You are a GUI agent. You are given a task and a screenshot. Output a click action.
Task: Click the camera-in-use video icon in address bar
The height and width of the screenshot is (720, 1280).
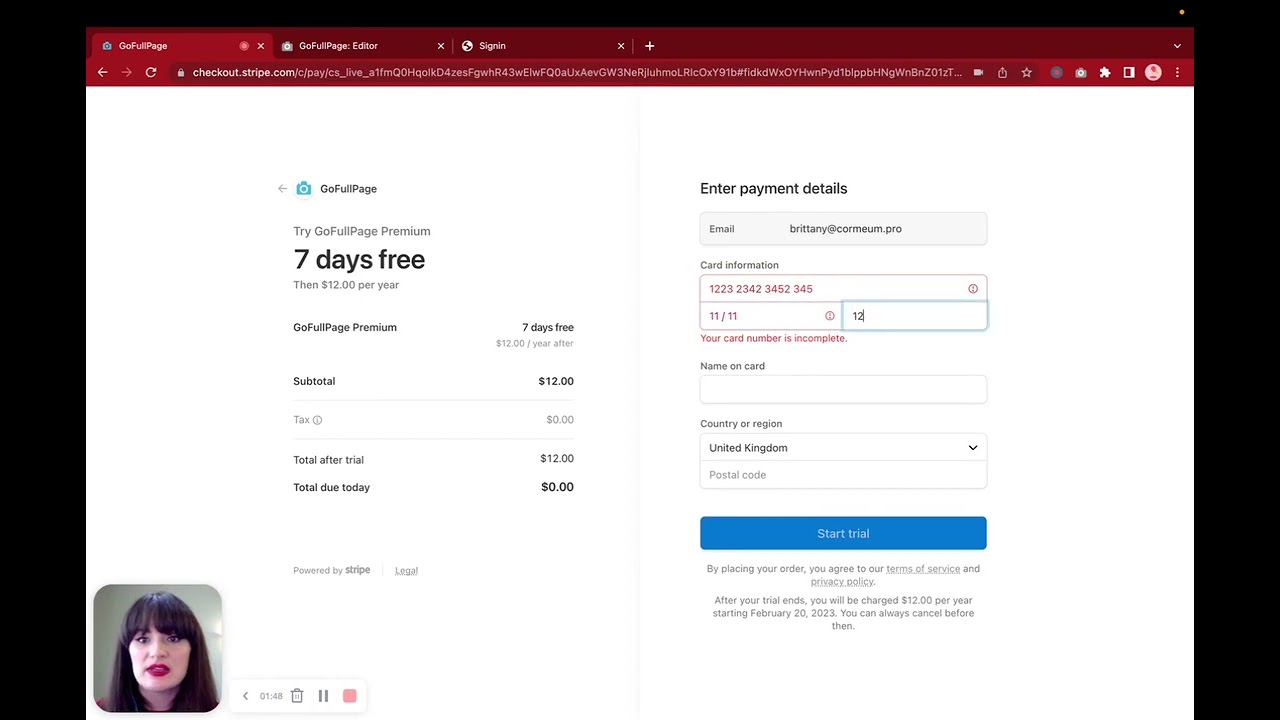click(978, 72)
